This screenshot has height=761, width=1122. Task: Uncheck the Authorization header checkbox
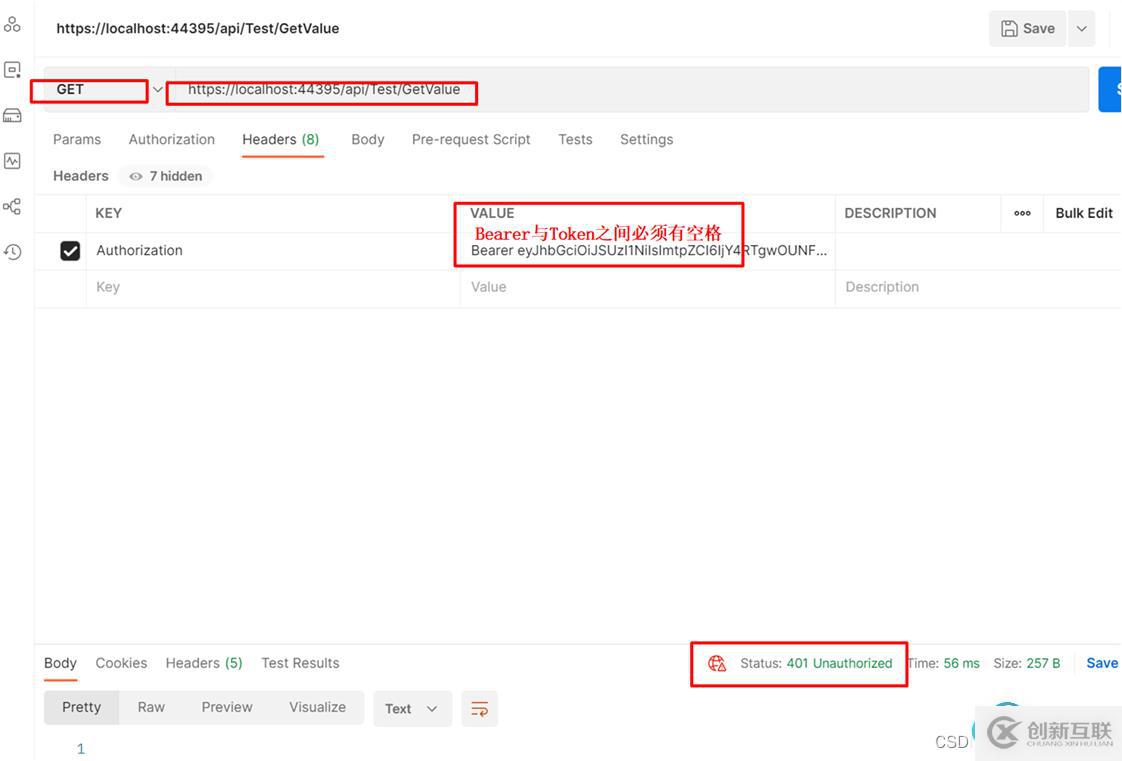click(x=70, y=251)
